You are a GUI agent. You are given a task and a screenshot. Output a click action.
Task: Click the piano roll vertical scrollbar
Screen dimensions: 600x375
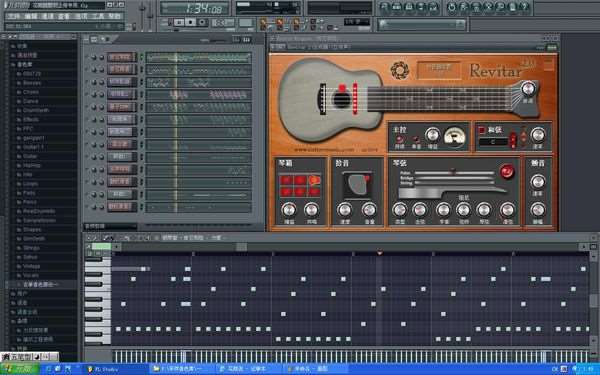593,300
